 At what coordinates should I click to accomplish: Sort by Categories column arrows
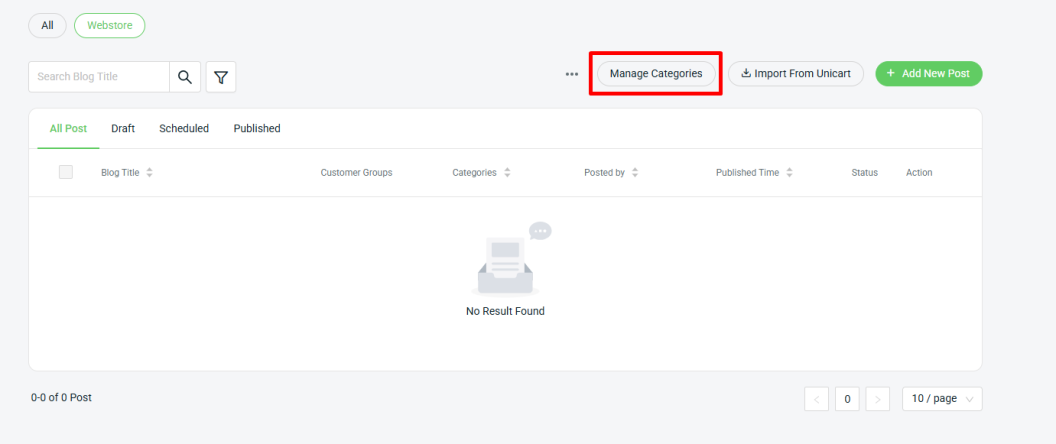click(x=507, y=173)
